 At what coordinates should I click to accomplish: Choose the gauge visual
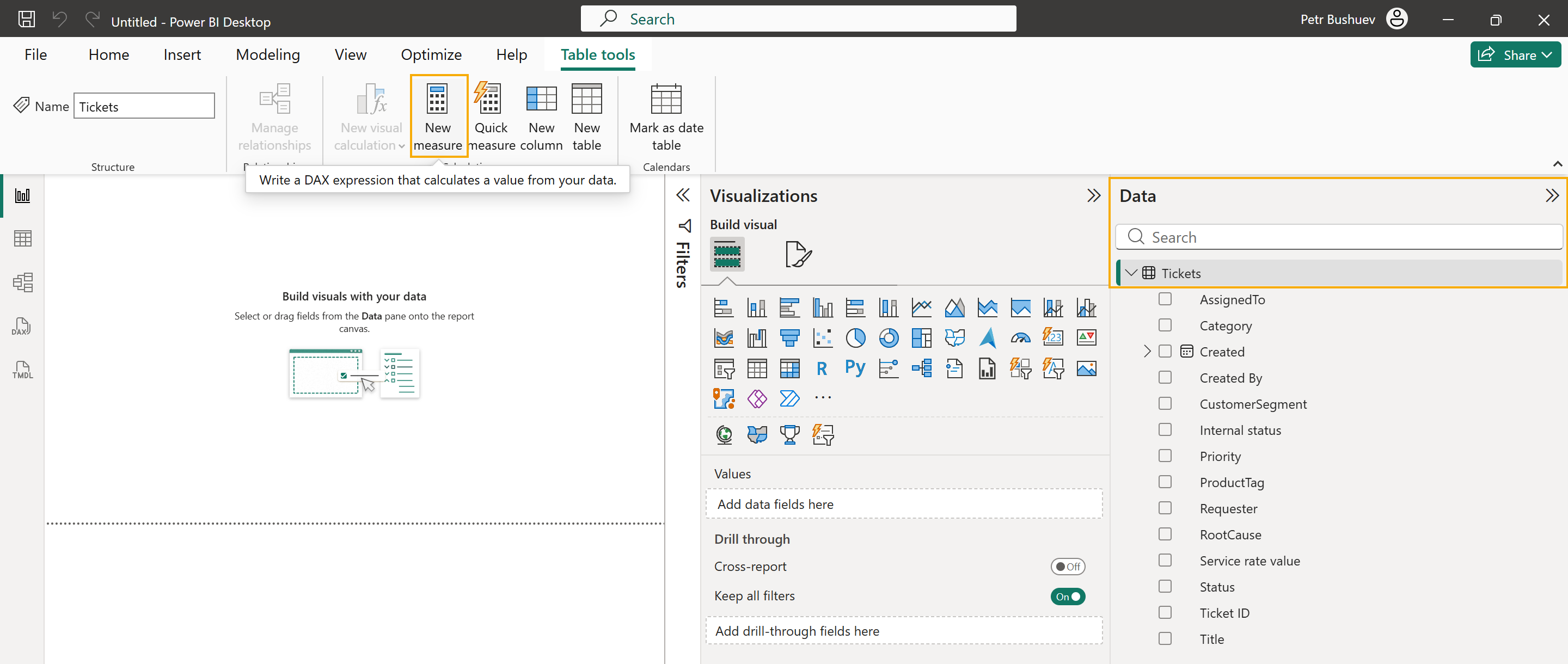coord(1021,338)
